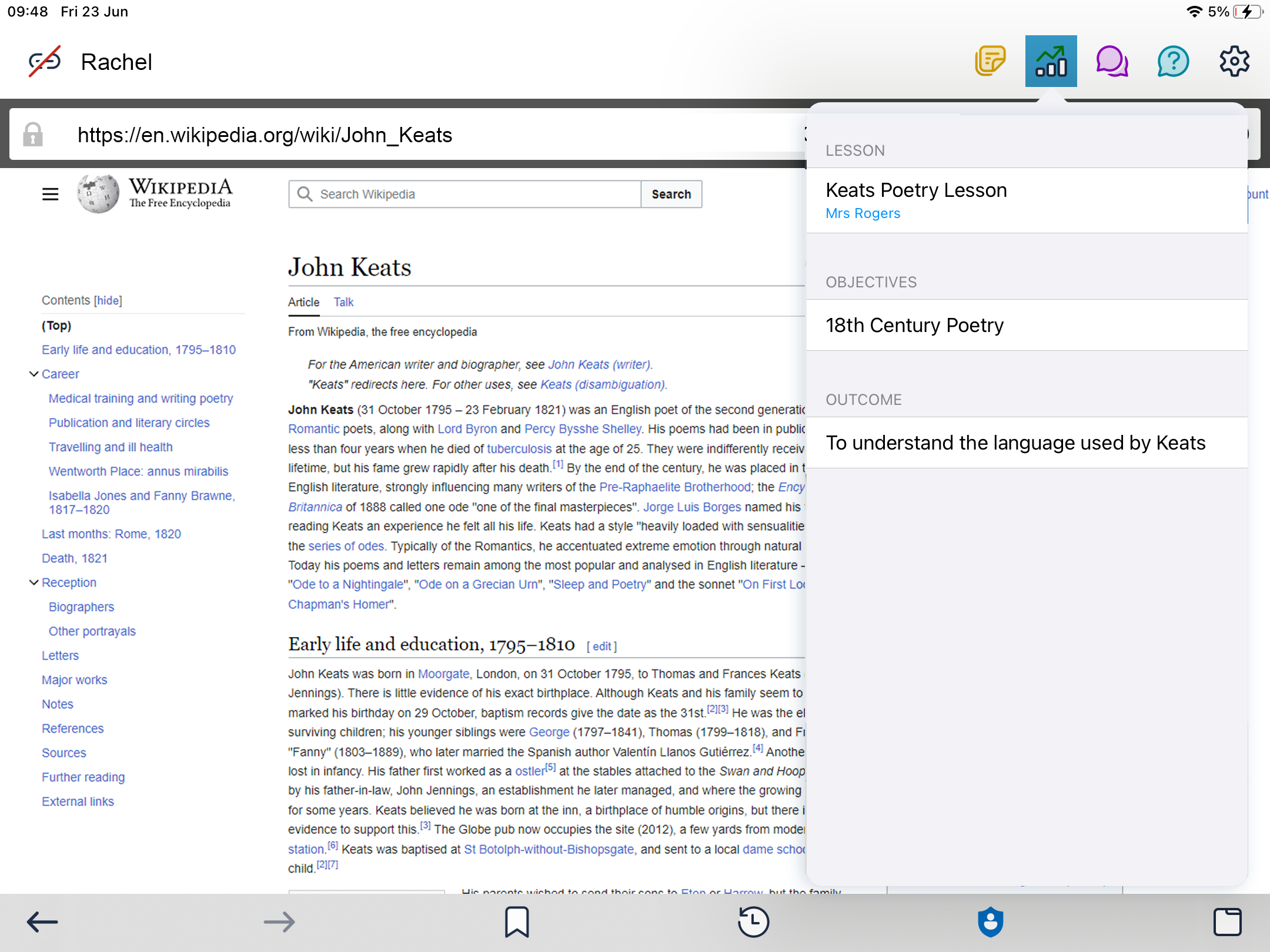Open Notes contents entry
The height and width of the screenshot is (952, 1270).
57,704
